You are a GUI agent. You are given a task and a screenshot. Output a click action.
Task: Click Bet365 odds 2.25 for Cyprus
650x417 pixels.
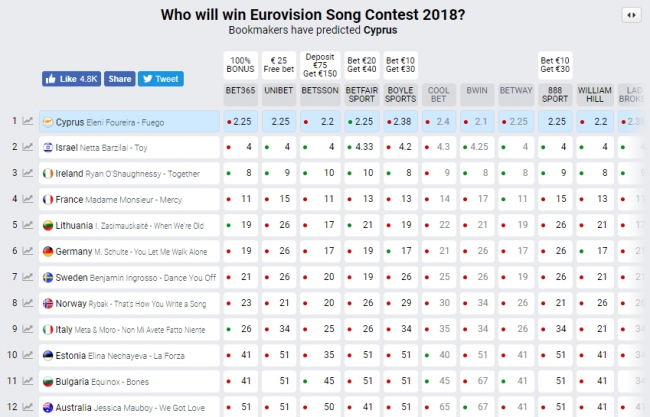click(240, 121)
